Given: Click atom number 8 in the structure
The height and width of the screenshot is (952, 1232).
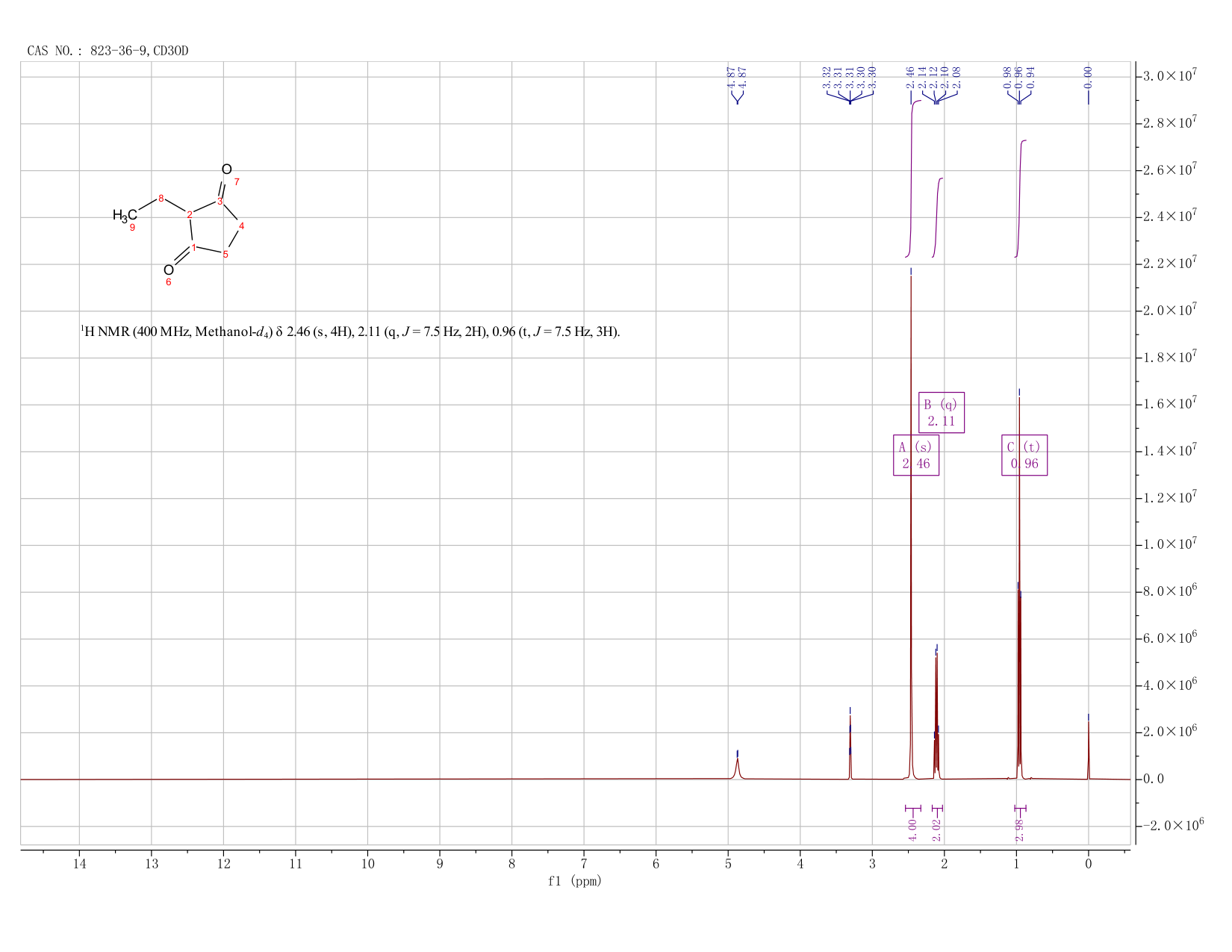Looking at the screenshot, I should tap(161, 198).
